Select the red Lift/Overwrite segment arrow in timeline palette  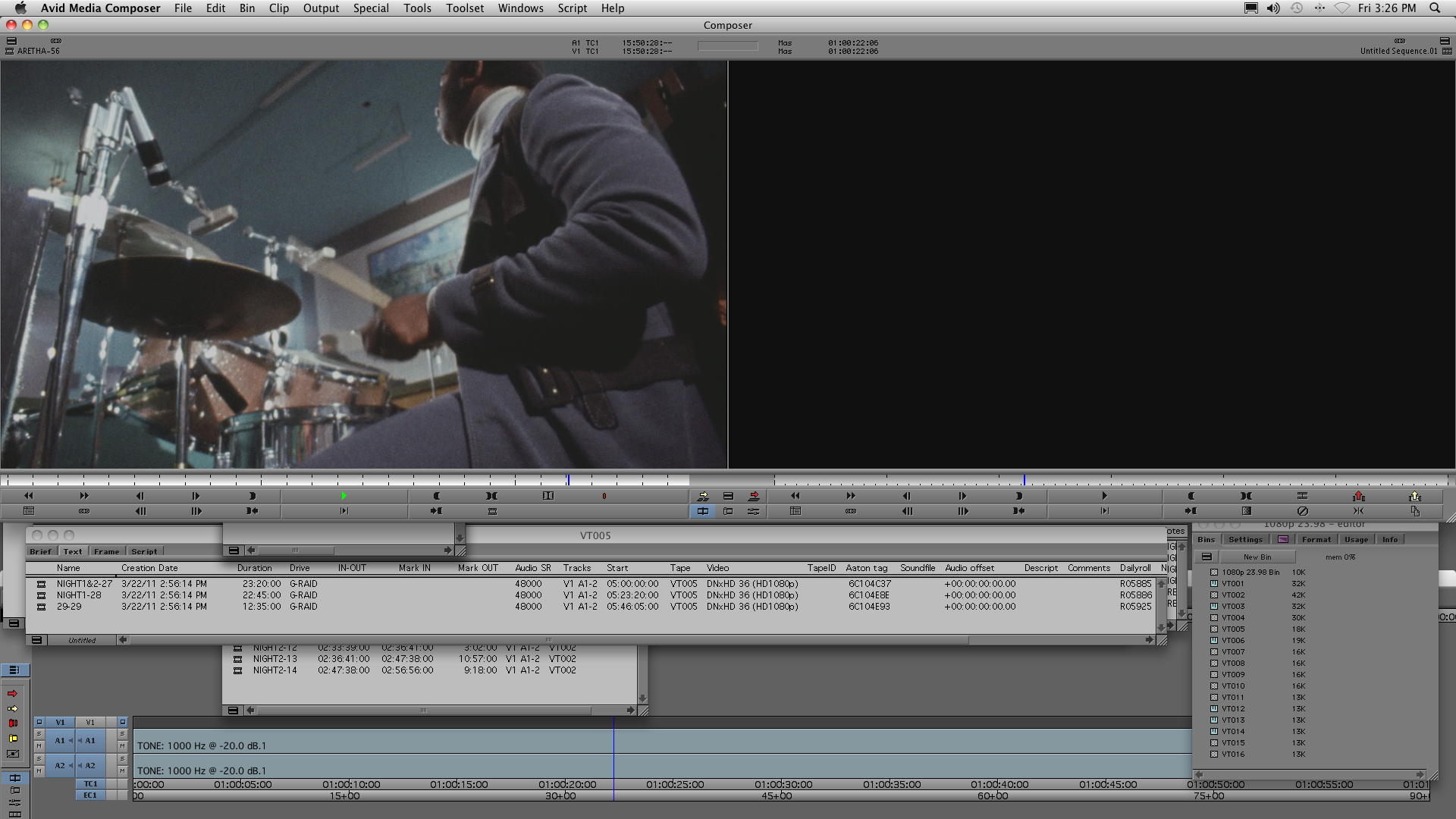pyautogui.click(x=13, y=694)
